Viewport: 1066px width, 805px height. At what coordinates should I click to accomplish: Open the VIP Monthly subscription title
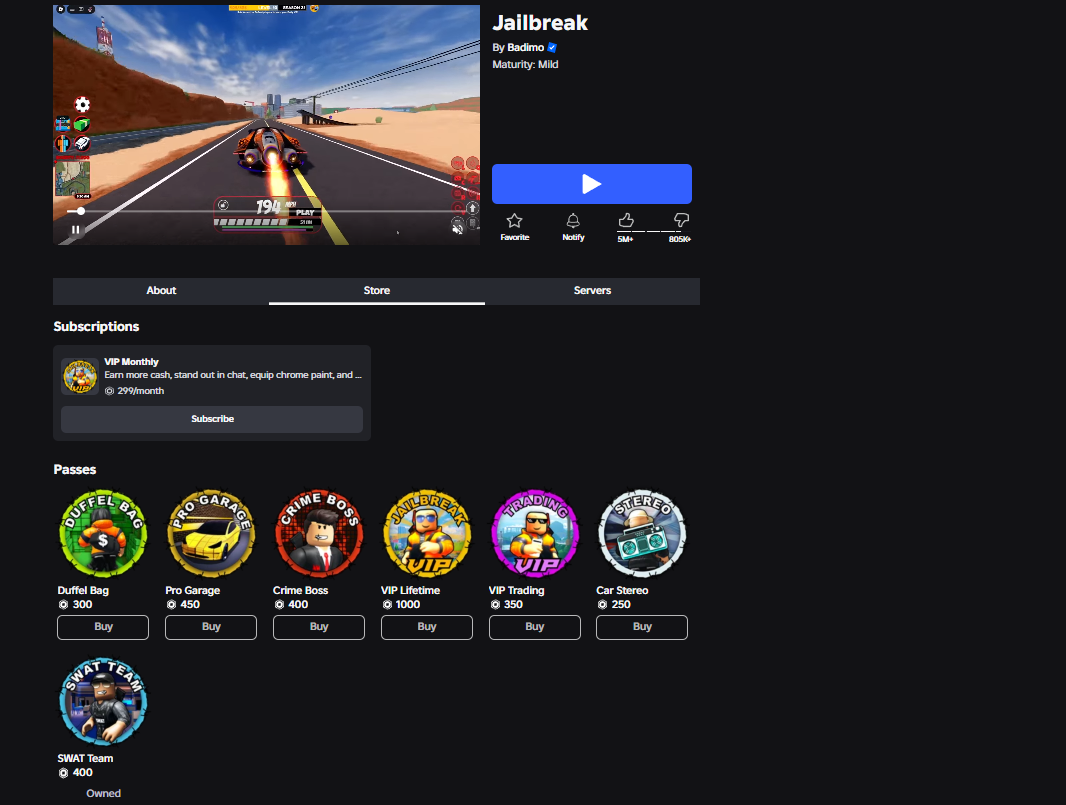tap(131, 362)
